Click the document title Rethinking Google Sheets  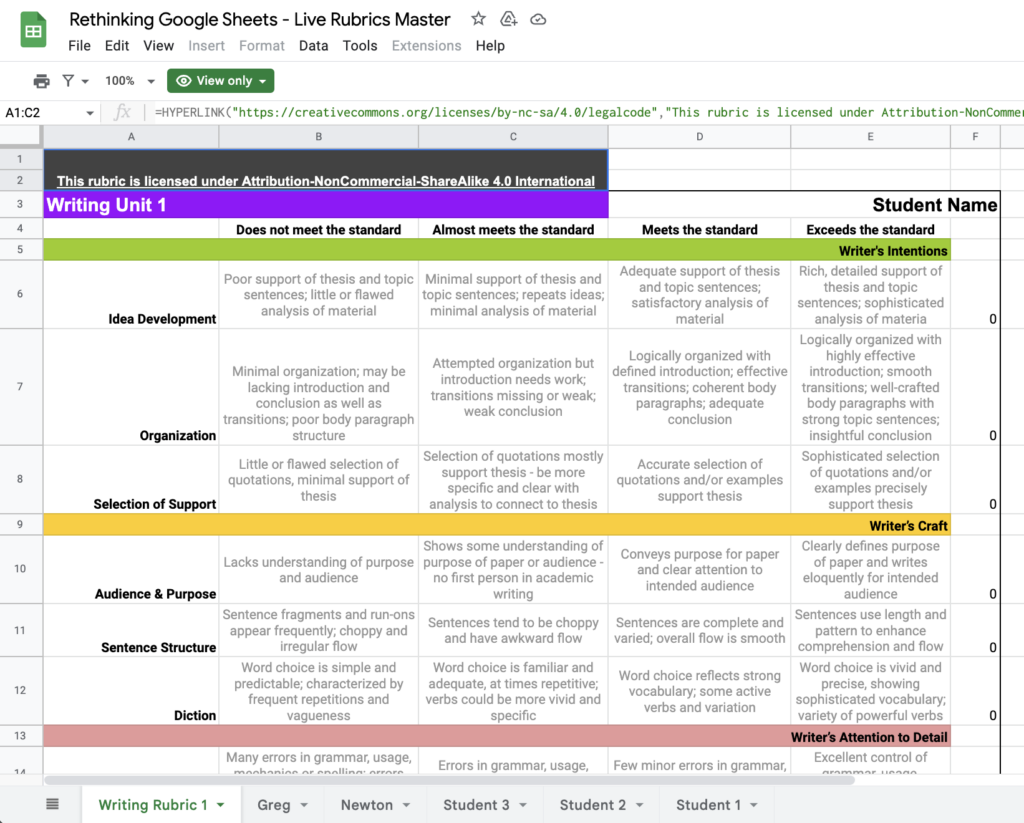[260, 20]
